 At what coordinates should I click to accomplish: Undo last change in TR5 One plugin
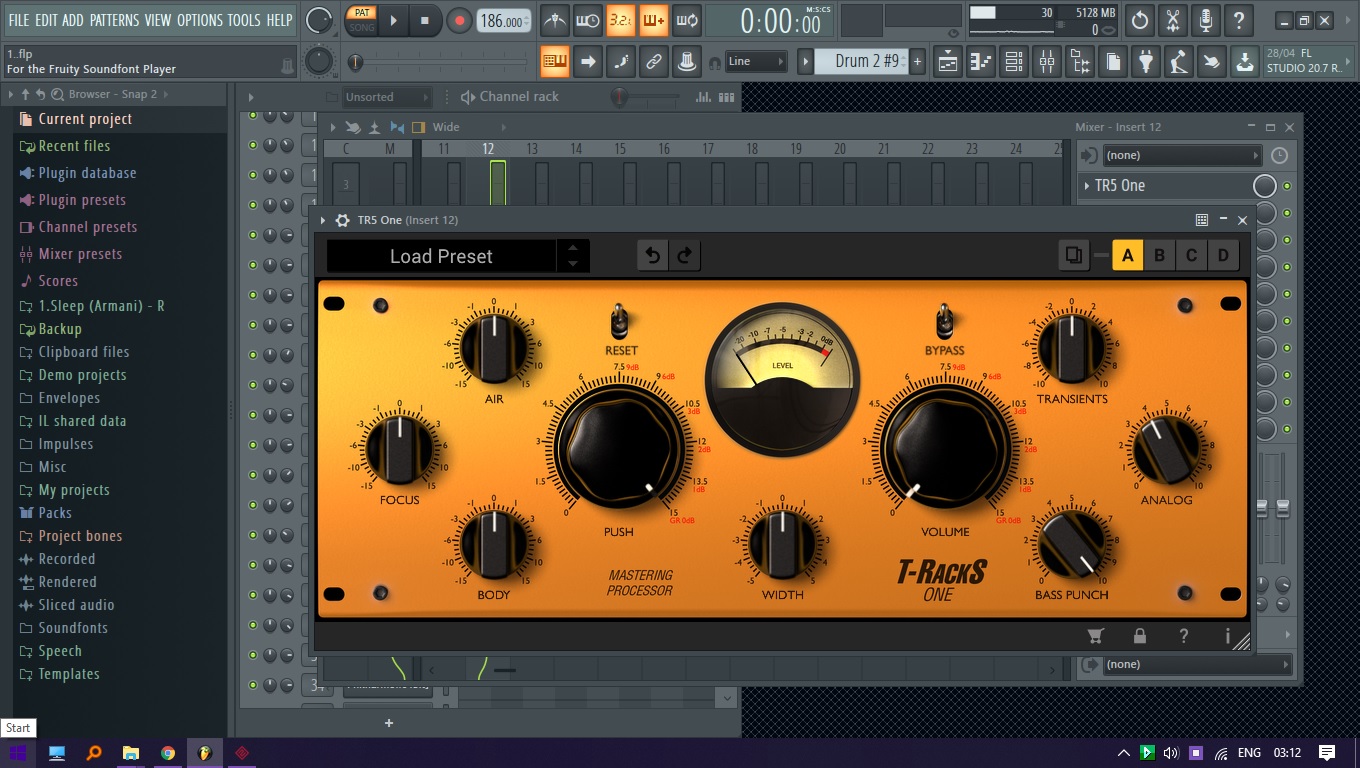click(653, 256)
